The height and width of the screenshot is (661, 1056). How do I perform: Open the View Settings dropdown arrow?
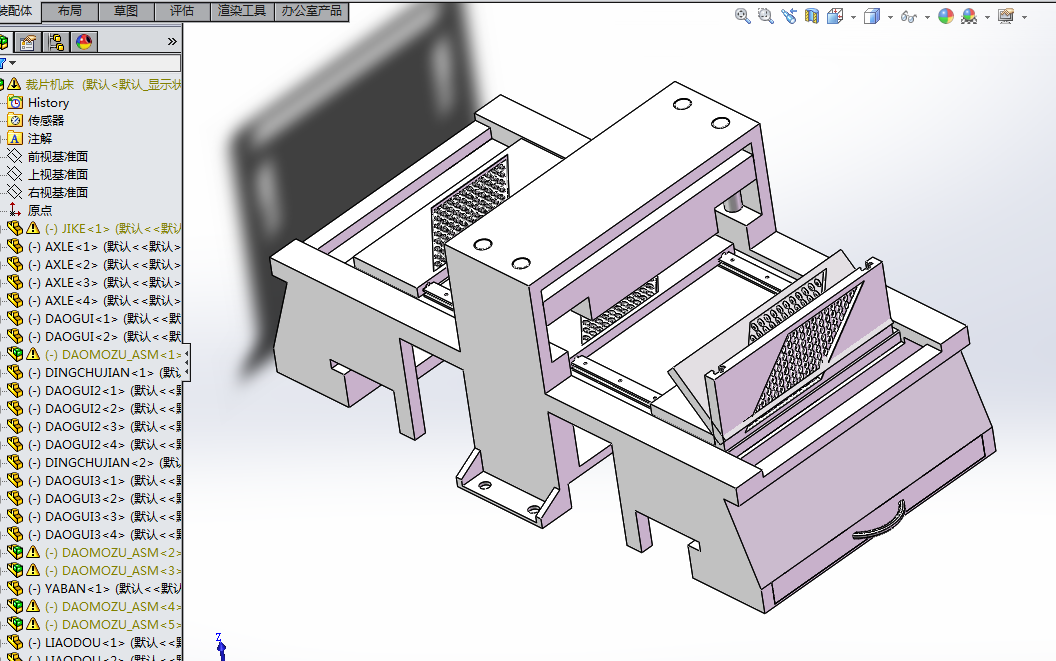[1023, 16]
